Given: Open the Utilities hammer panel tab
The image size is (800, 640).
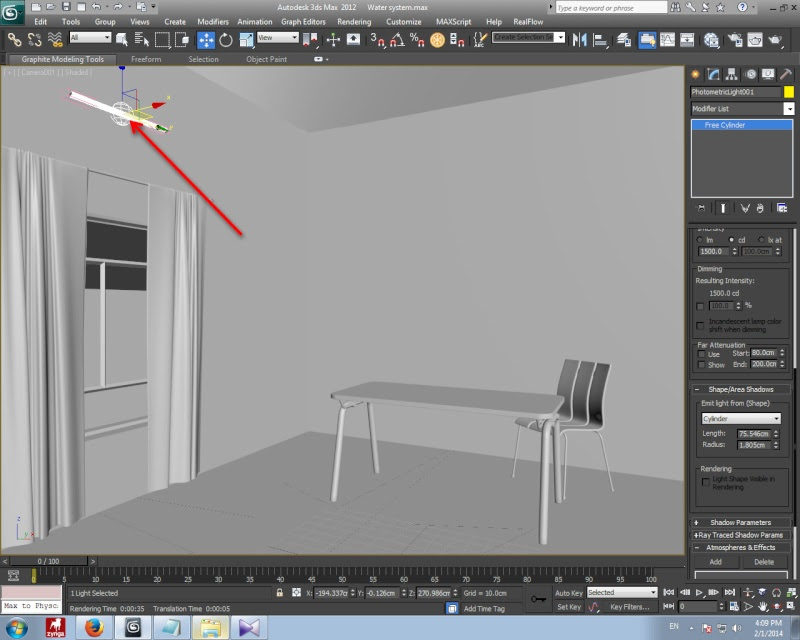Looking at the screenshot, I should [x=786, y=75].
